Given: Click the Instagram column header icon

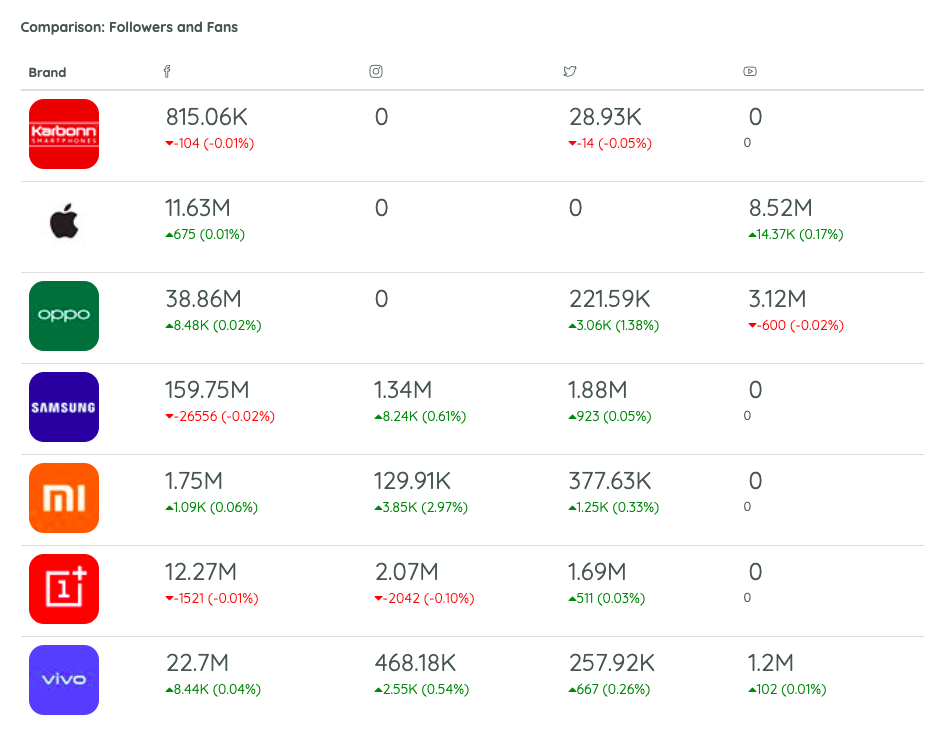Looking at the screenshot, I should coord(376,71).
